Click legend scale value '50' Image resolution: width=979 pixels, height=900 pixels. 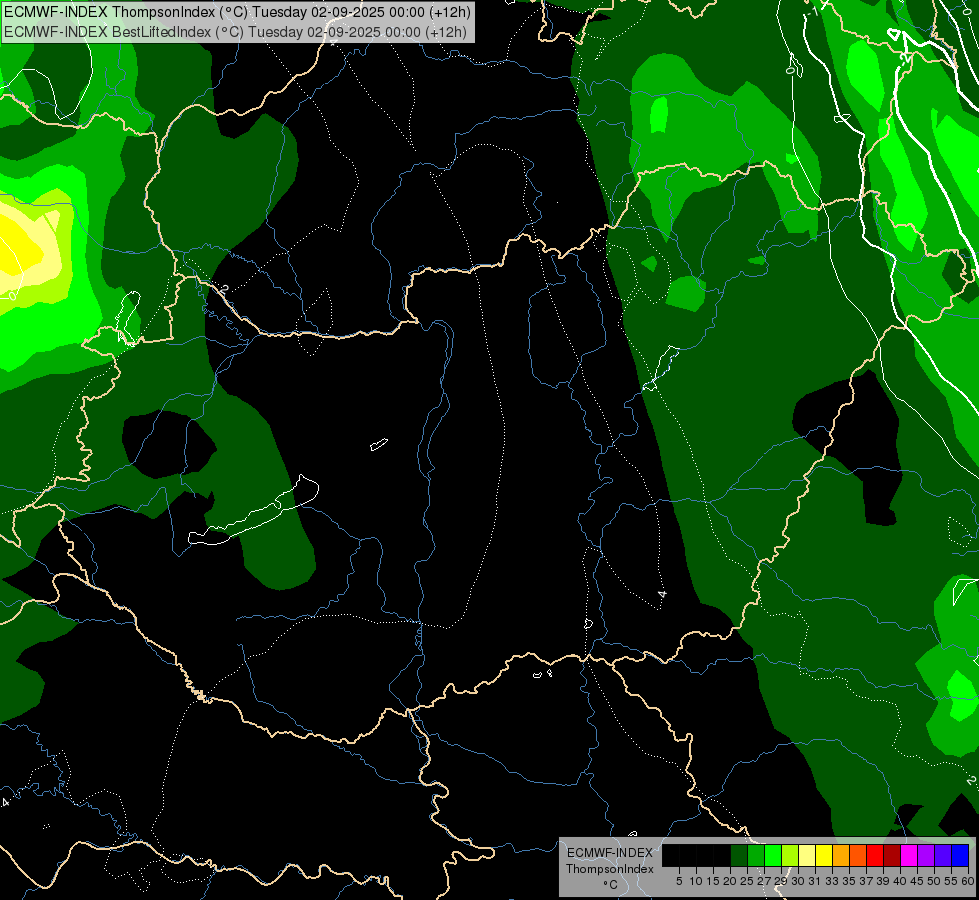(x=935, y=881)
